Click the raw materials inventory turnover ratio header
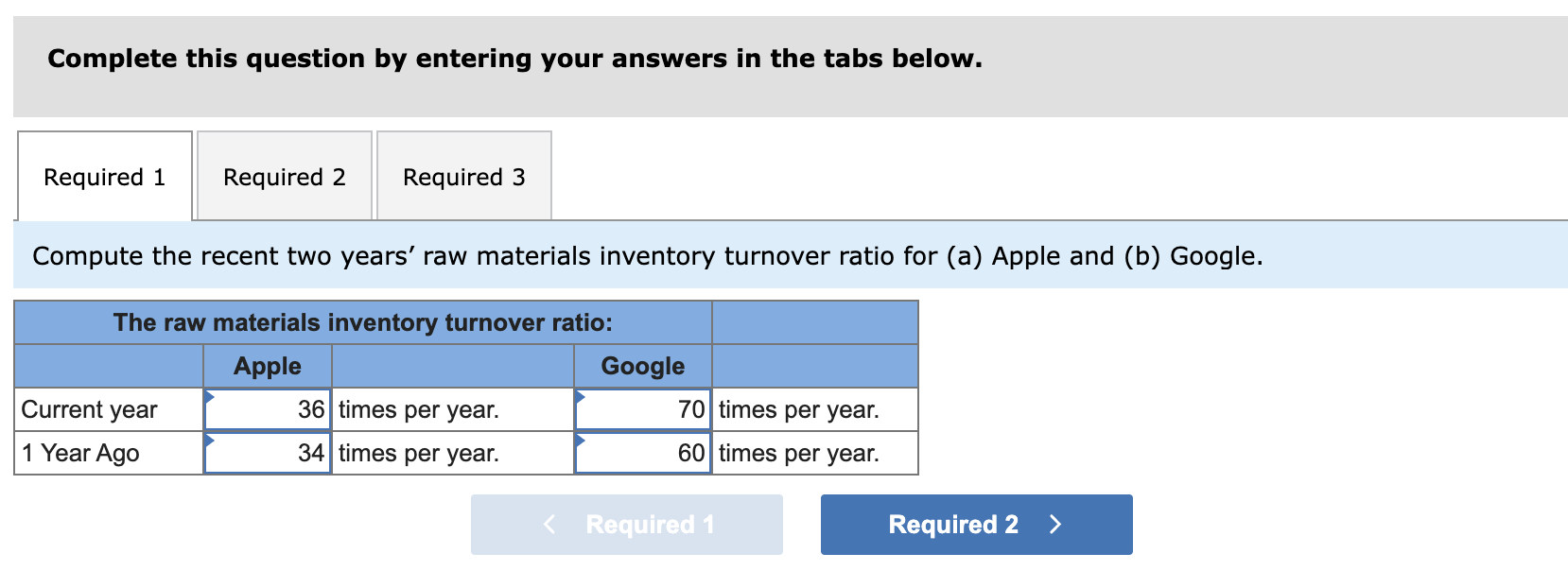The image size is (1568, 588). (362, 322)
